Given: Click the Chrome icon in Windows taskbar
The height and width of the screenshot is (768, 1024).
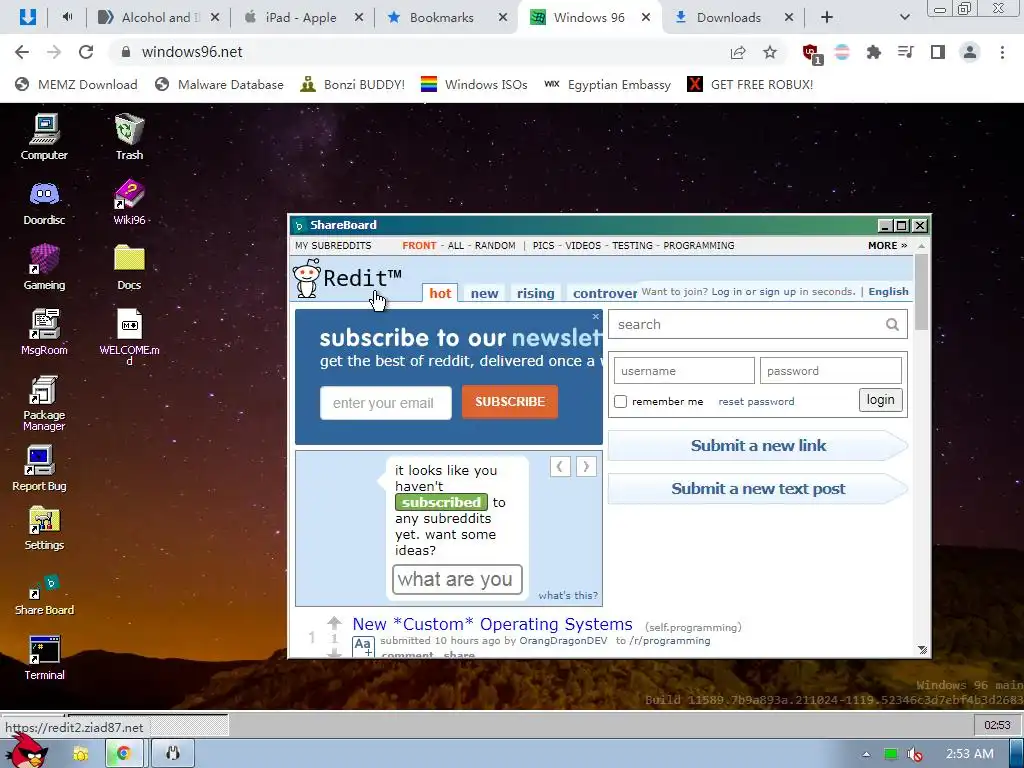Looking at the screenshot, I should (x=123, y=754).
